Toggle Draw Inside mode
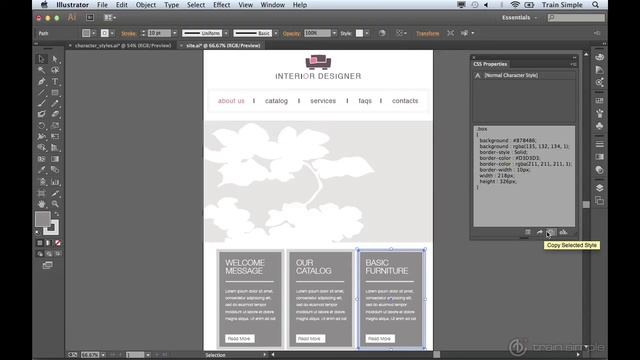The width and height of the screenshot is (640, 360). (x=58, y=254)
